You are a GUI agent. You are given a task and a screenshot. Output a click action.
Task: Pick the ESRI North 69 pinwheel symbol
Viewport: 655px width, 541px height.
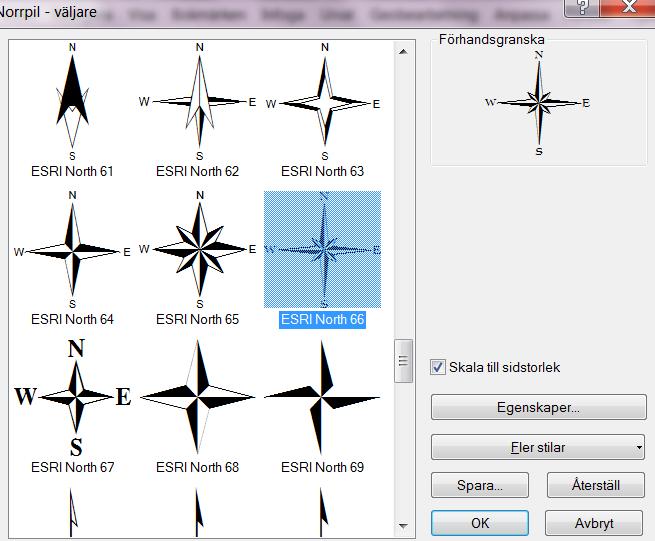(x=322, y=397)
